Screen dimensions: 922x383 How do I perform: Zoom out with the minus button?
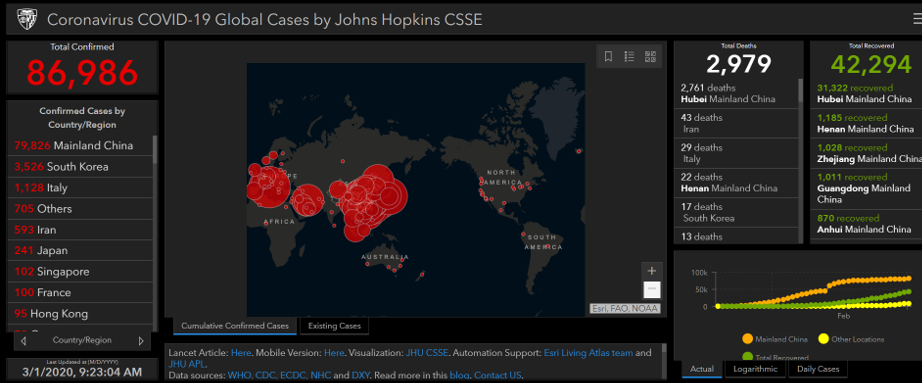(652, 289)
